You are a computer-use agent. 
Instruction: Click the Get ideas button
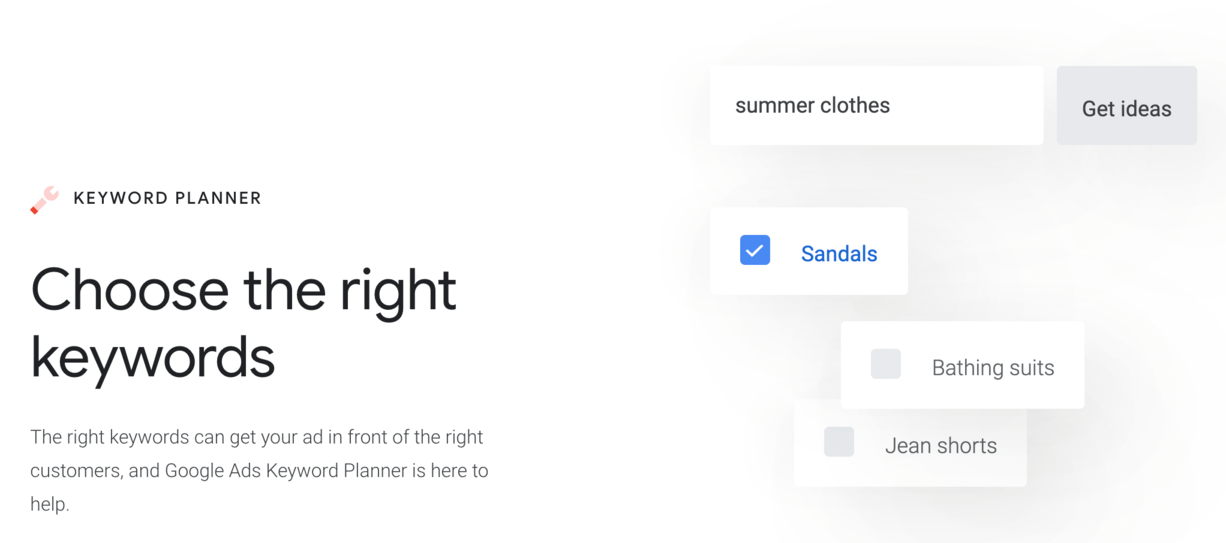point(1127,106)
